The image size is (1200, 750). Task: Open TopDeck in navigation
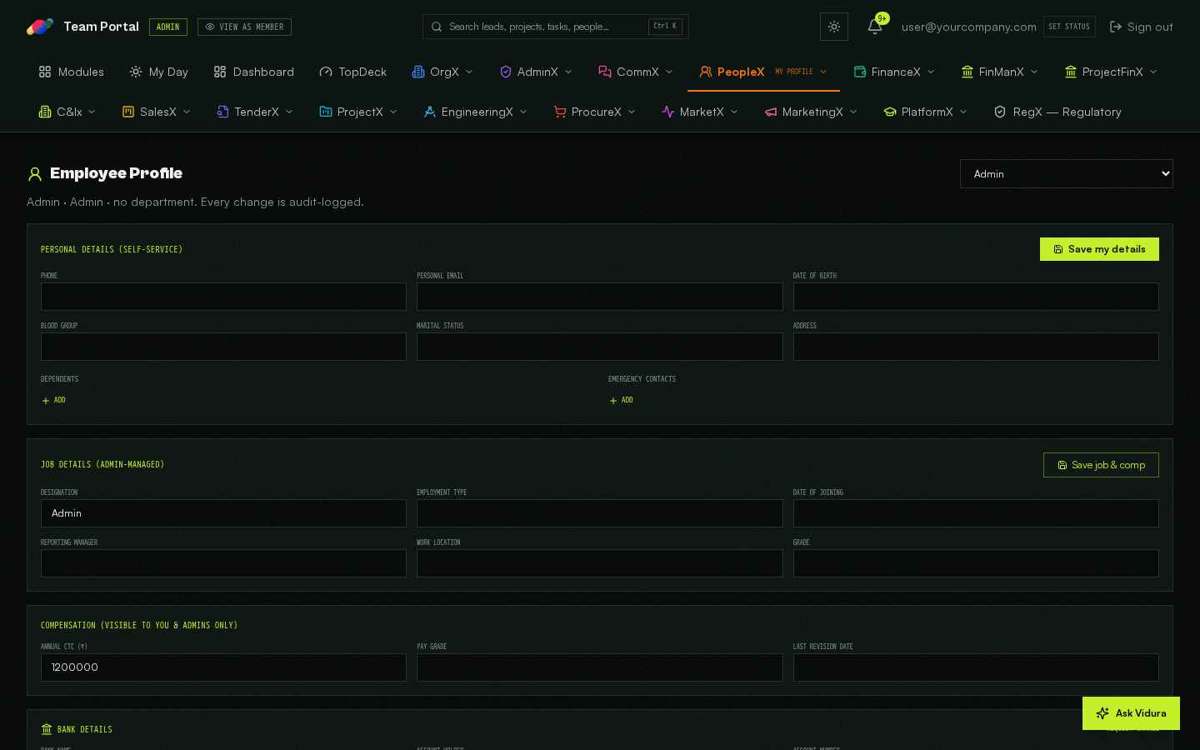(x=353, y=72)
